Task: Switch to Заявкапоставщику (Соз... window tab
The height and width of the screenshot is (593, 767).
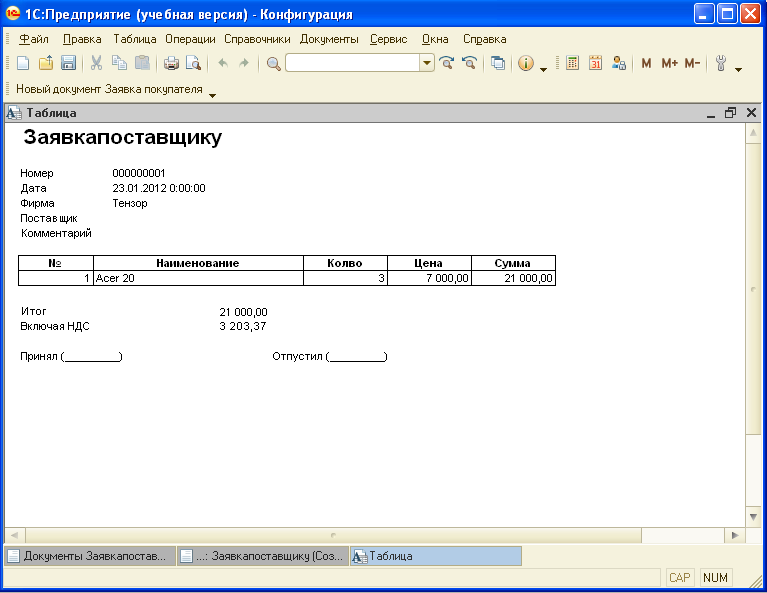Action: pyautogui.click(x=263, y=556)
